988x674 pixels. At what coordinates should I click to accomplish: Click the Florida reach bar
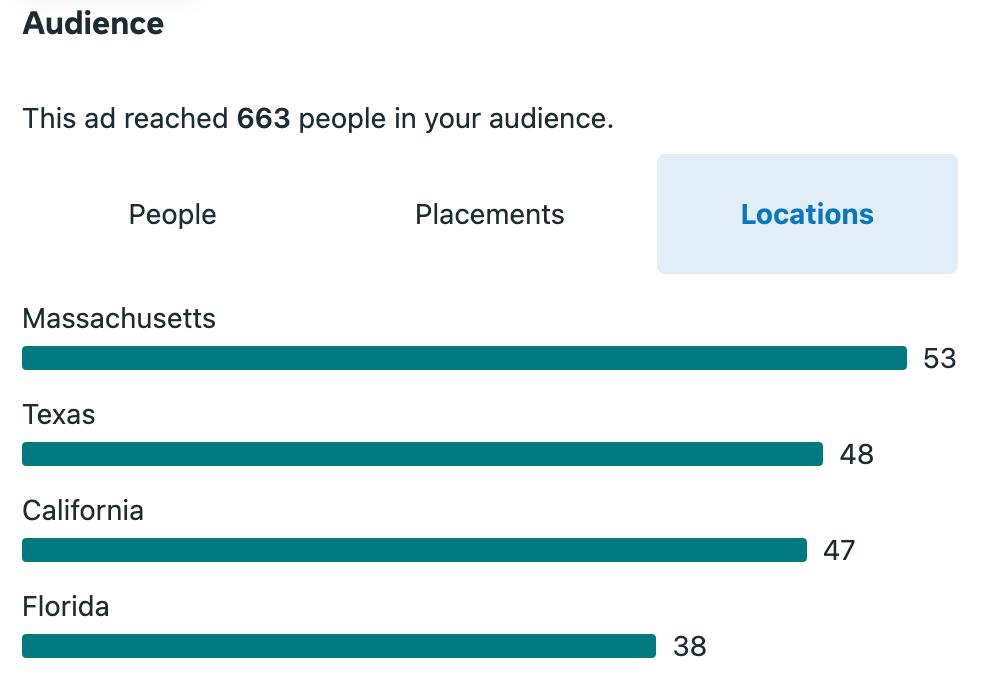[339, 646]
